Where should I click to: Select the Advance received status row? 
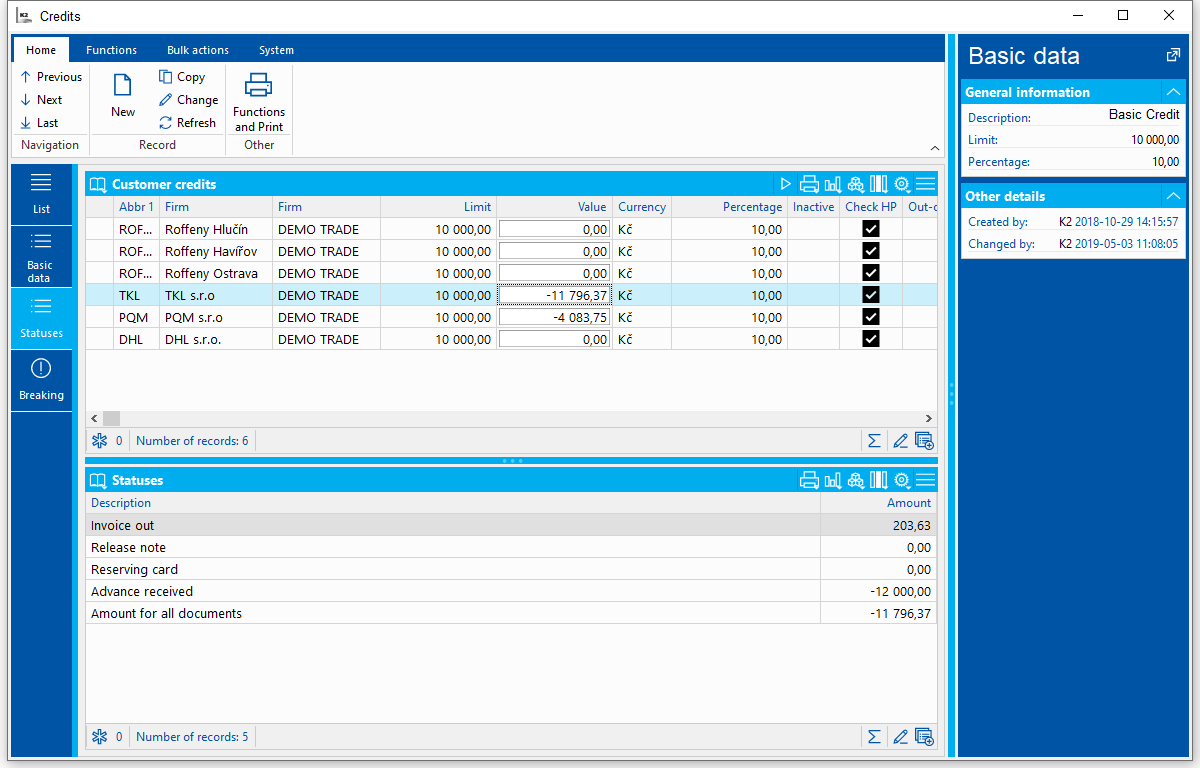click(x=511, y=591)
